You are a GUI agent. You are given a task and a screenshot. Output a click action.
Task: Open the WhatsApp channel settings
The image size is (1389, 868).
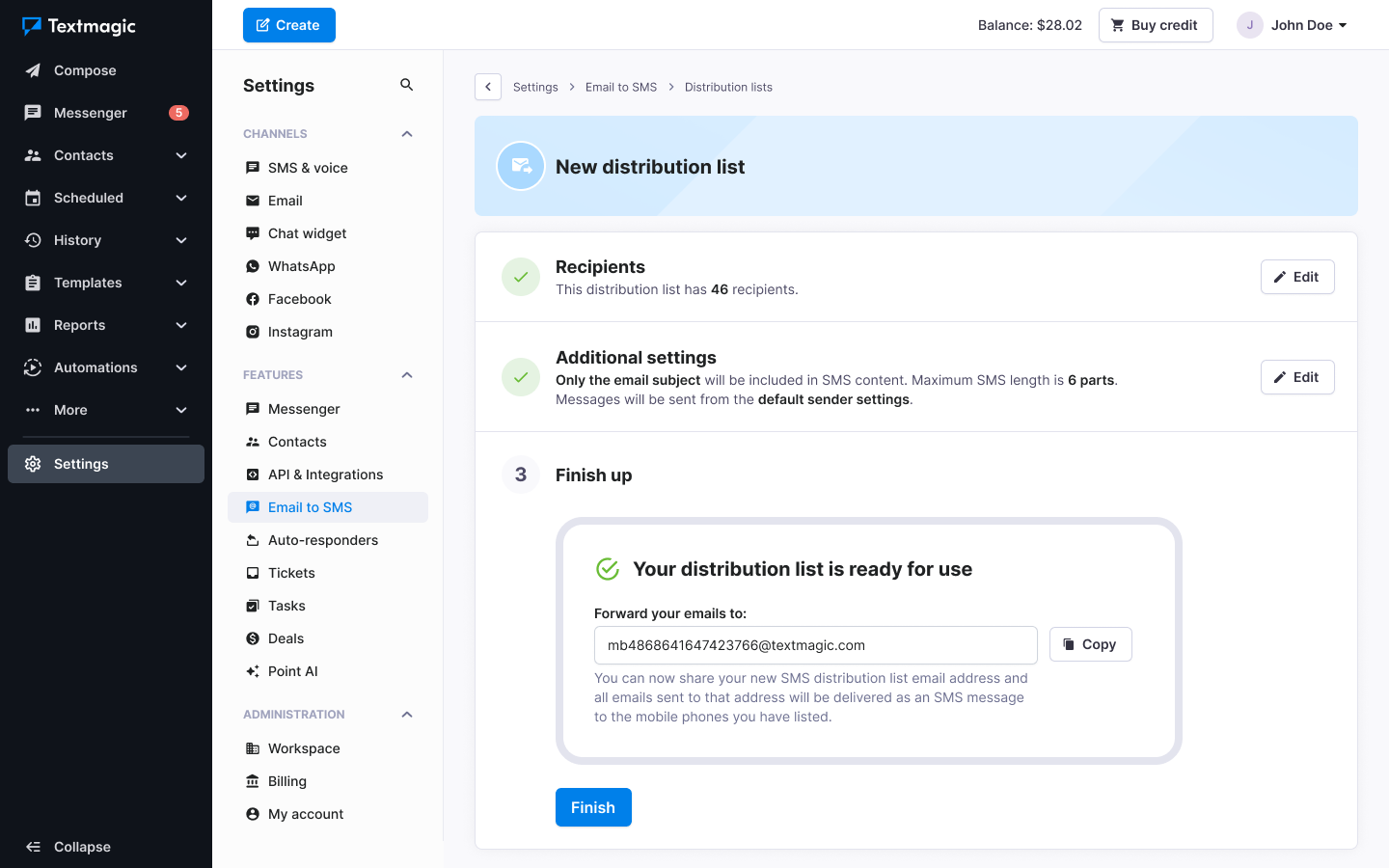299,265
